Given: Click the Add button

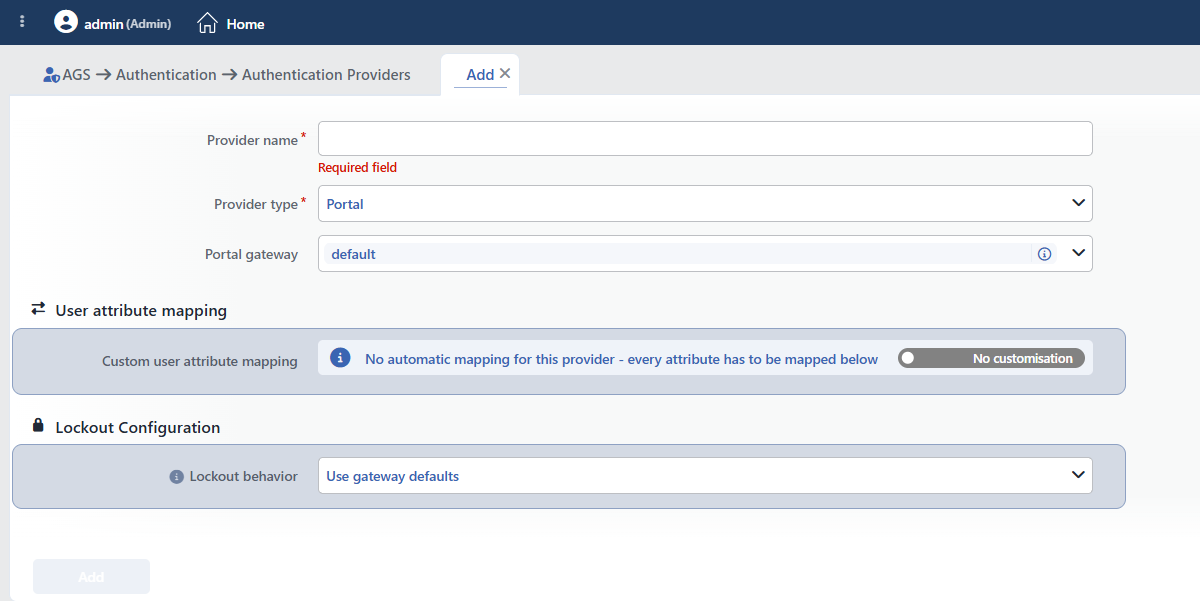Looking at the screenshot, I should coord(91,577).
